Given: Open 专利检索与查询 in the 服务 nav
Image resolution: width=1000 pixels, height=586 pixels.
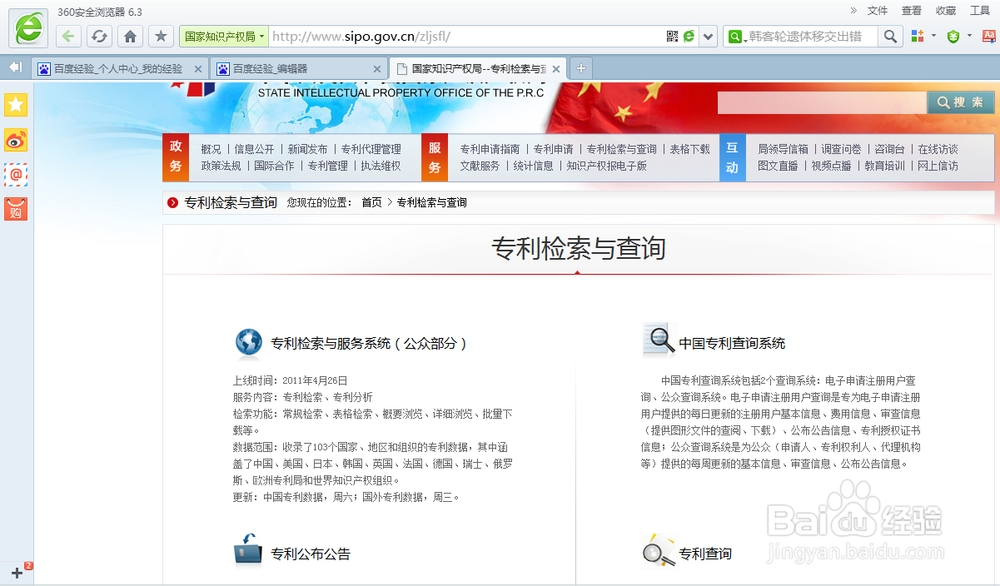Looking at the screenshot, I should click(x=622, y=149).
